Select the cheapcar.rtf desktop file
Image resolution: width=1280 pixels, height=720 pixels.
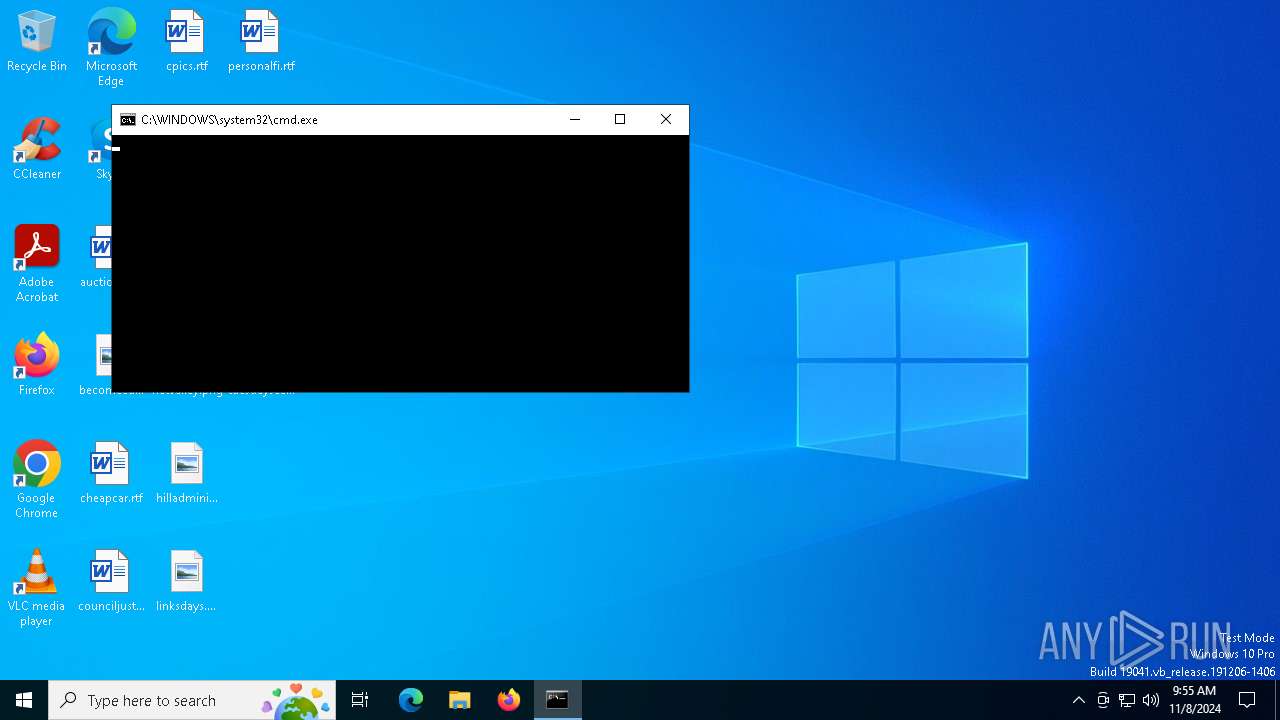(x=111, y=473)
